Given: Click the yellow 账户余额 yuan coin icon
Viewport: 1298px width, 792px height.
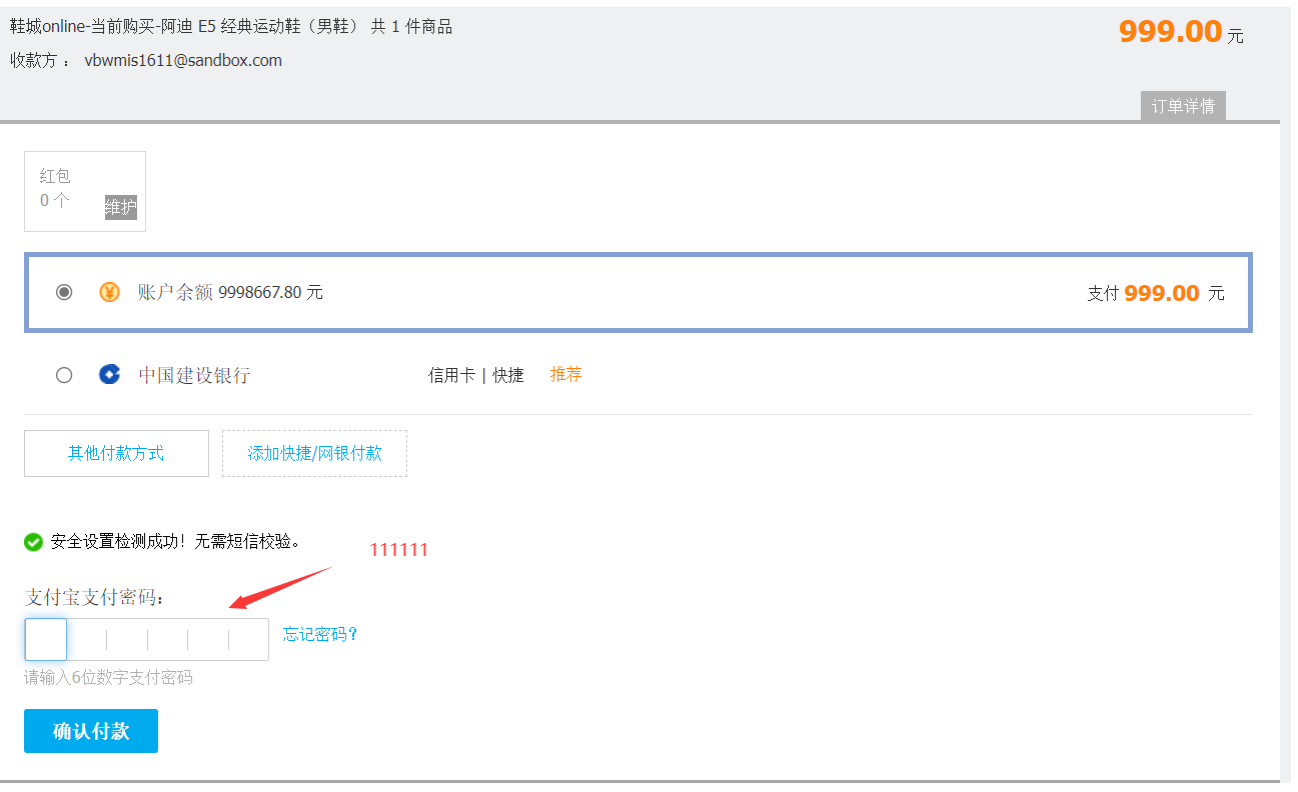Looking at the screenshot, I should pyautogui.click(x=109, y=292).
